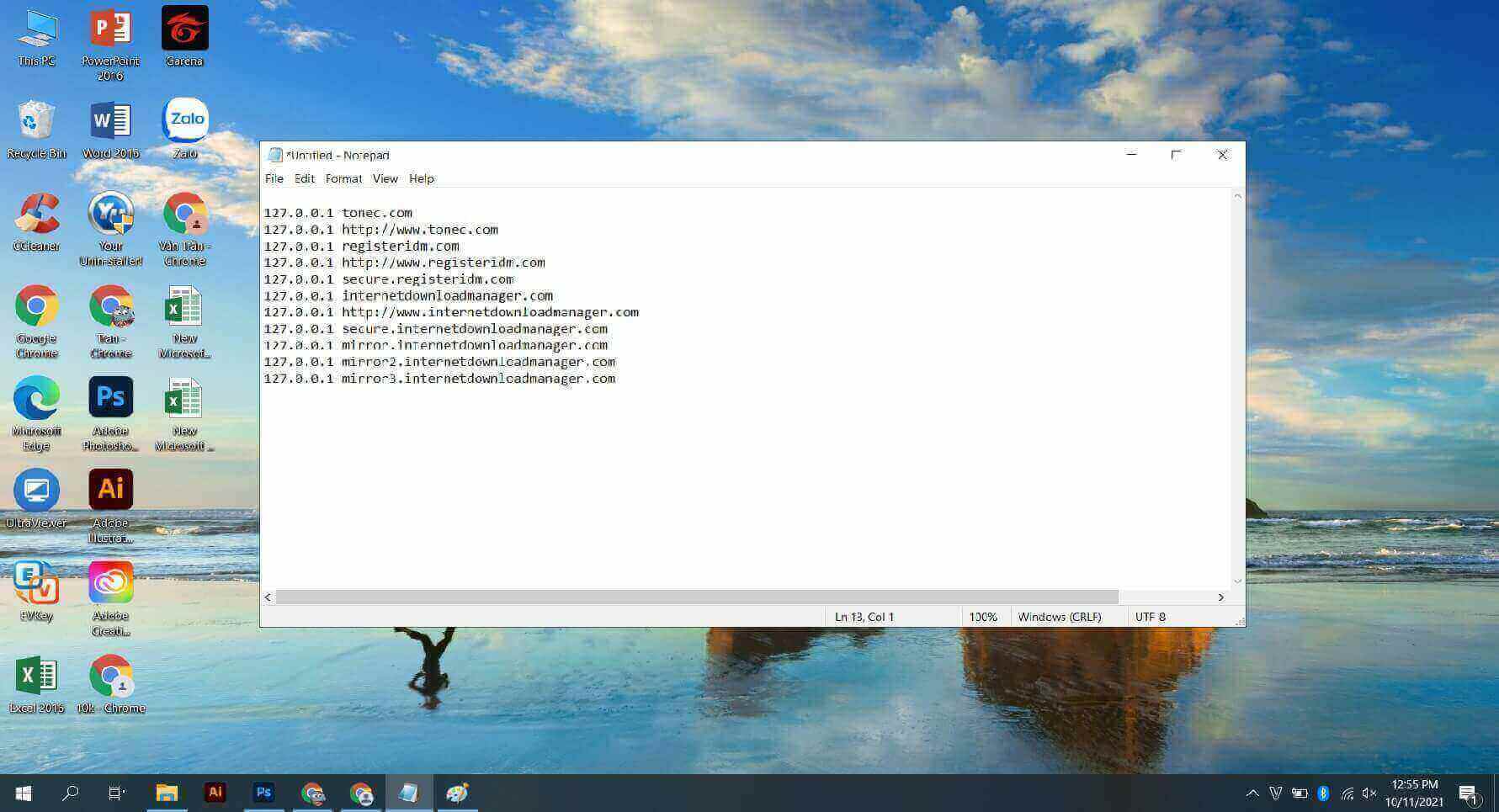Image resolution: width=1499 pixels, height=812 pixels.
Task: Click line '127.0.0.1 tonec.com'
Action: 338,213
